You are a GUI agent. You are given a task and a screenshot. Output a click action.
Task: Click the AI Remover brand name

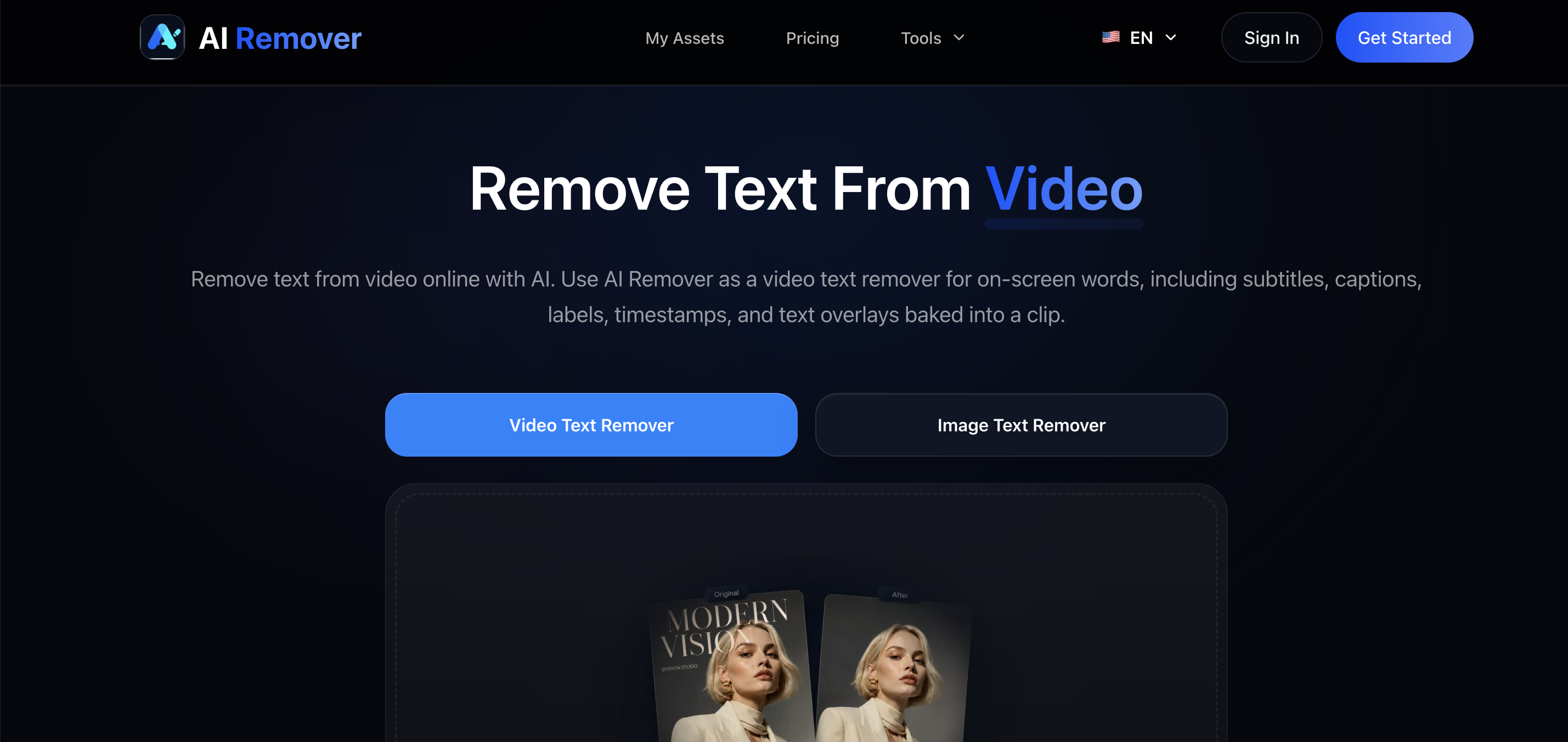(280, 38)
